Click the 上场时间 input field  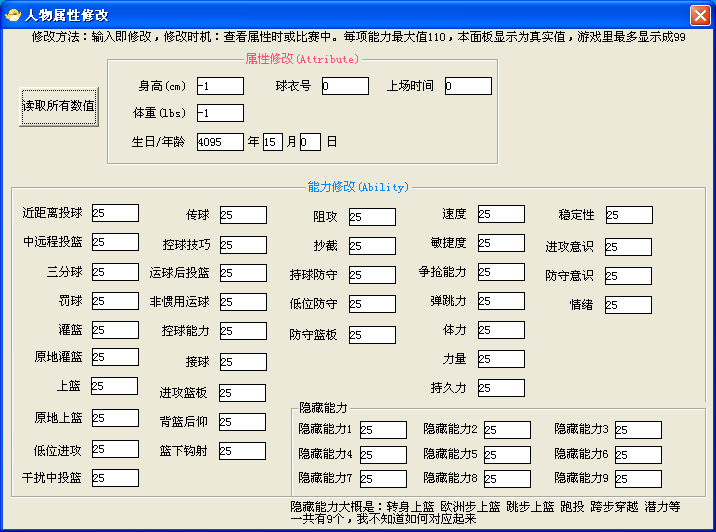tap(468, 86)
